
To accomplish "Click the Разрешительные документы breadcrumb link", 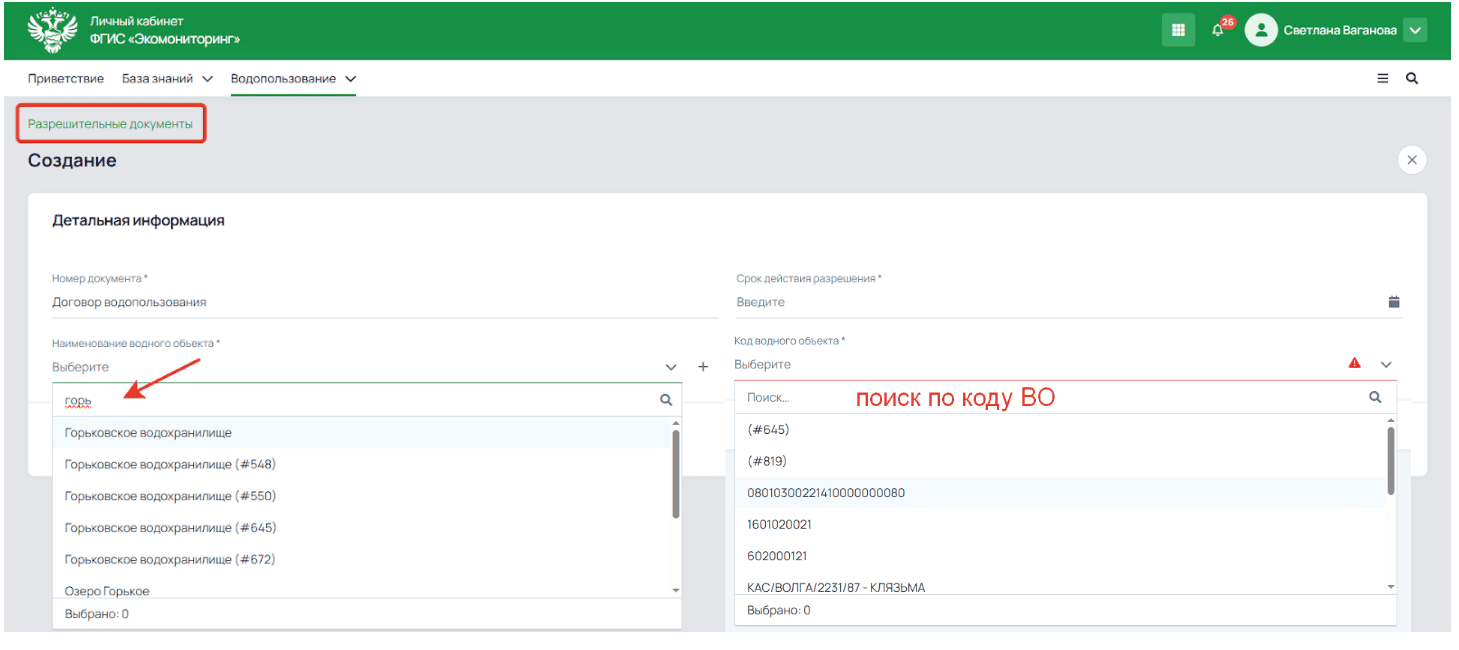I will (110, 124).
